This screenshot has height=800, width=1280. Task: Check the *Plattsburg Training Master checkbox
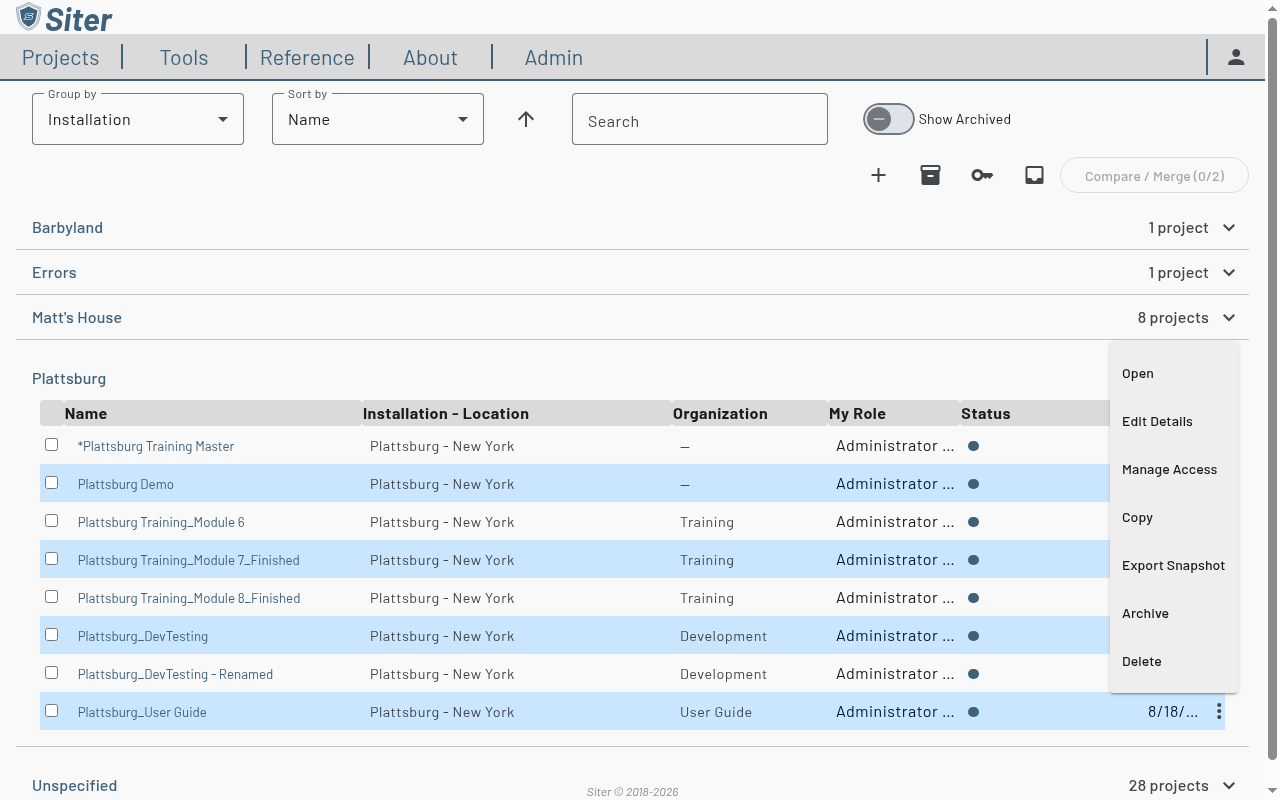point(51,444)
